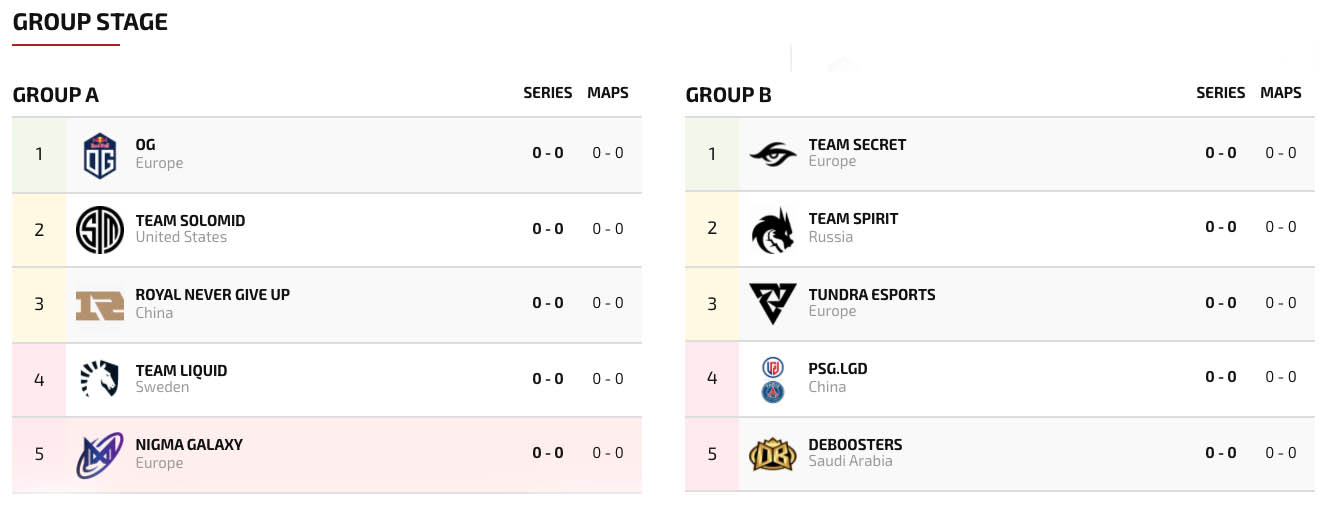Image resolution: width=1332 pixels, height=506 pixels.
Task: Click the Team Liquid horse logo
Action: click(x=100, y=379)
